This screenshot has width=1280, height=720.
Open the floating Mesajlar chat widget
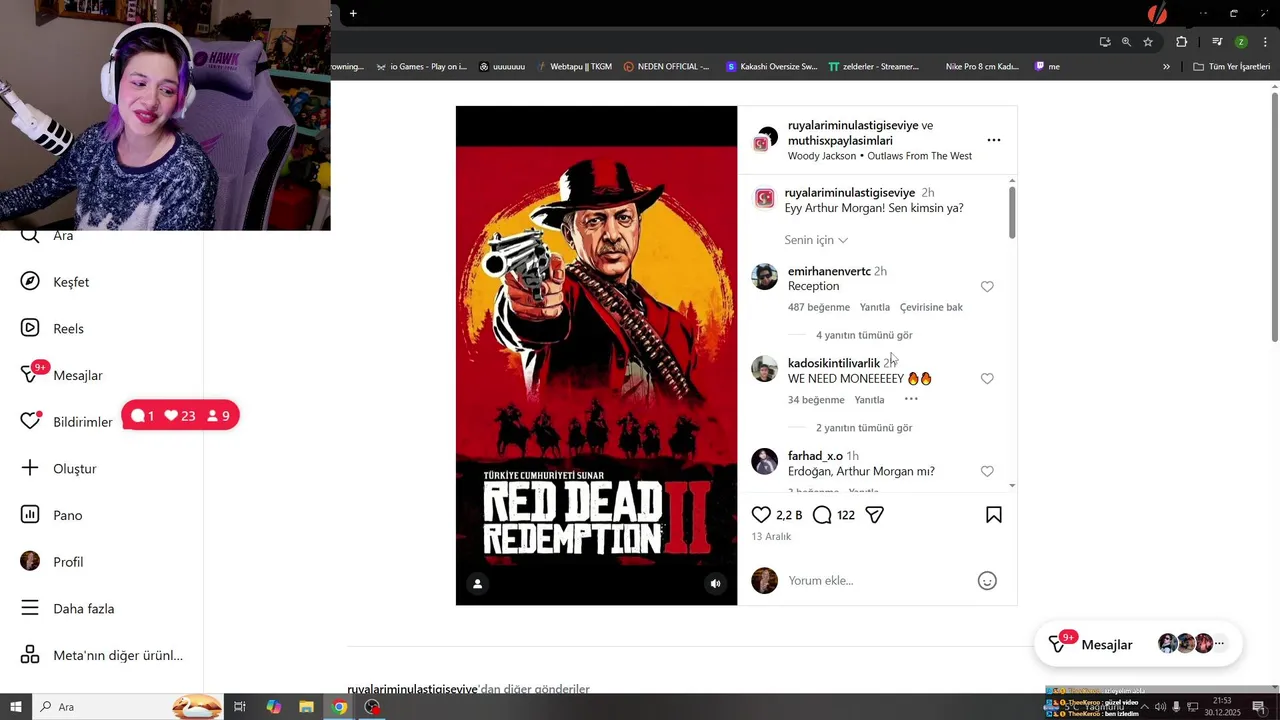click(1138, 645)
